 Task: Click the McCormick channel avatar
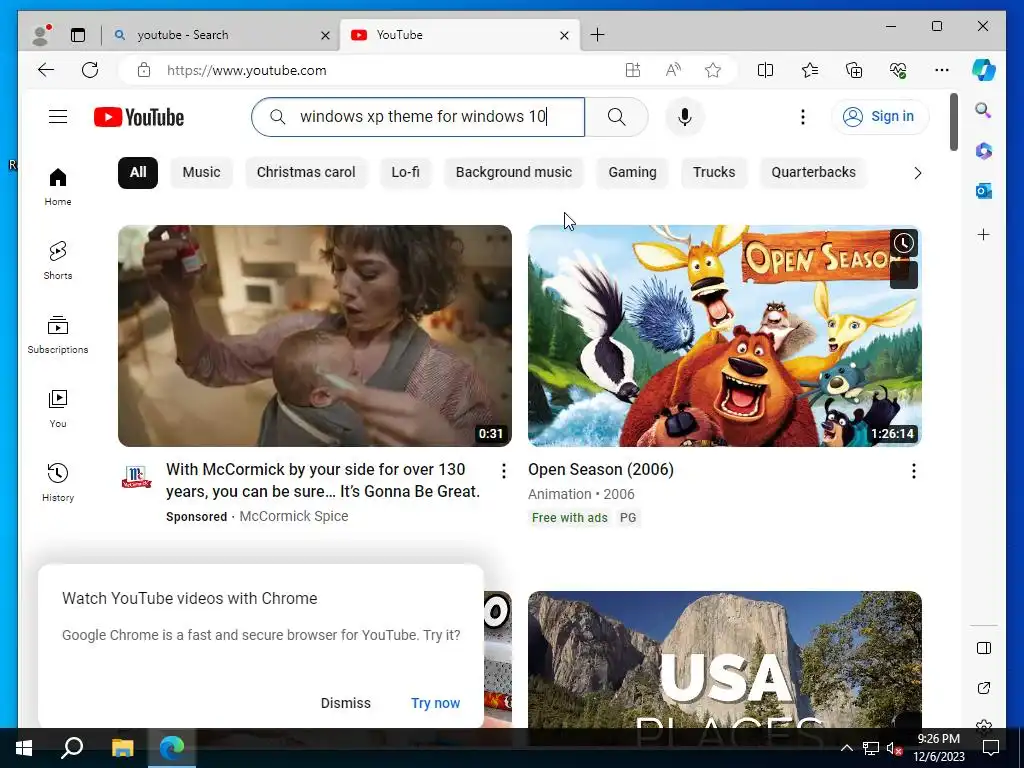(136, 477)
